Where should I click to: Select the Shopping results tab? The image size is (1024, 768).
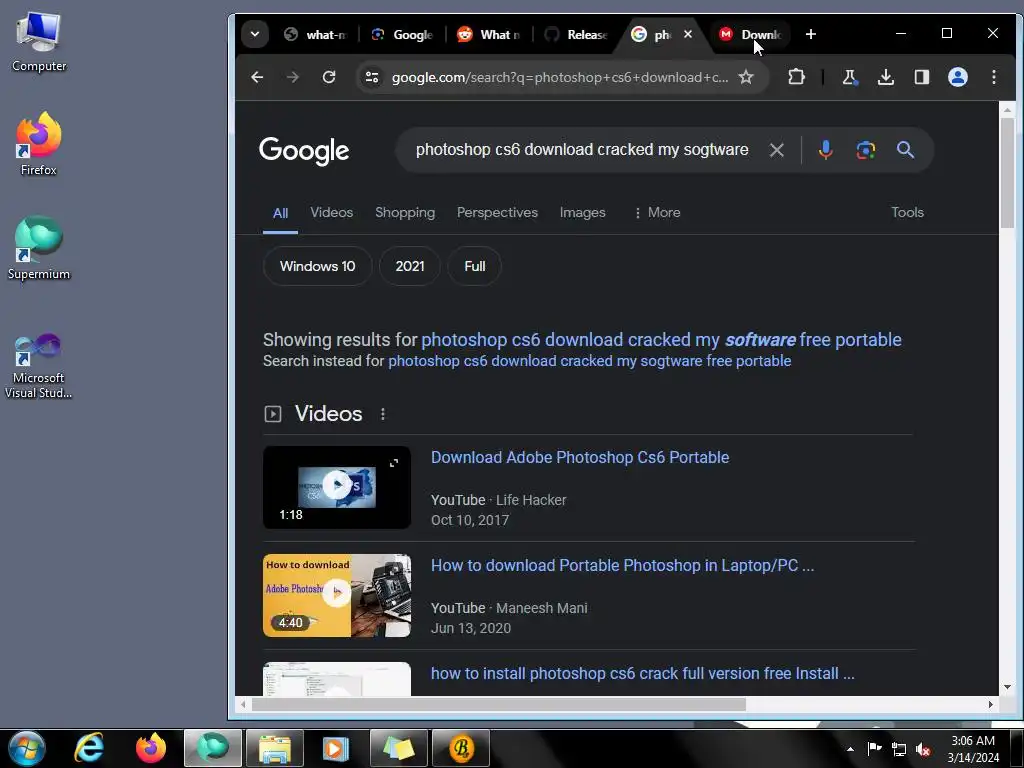pyautogui.click(x=405, y=212)
